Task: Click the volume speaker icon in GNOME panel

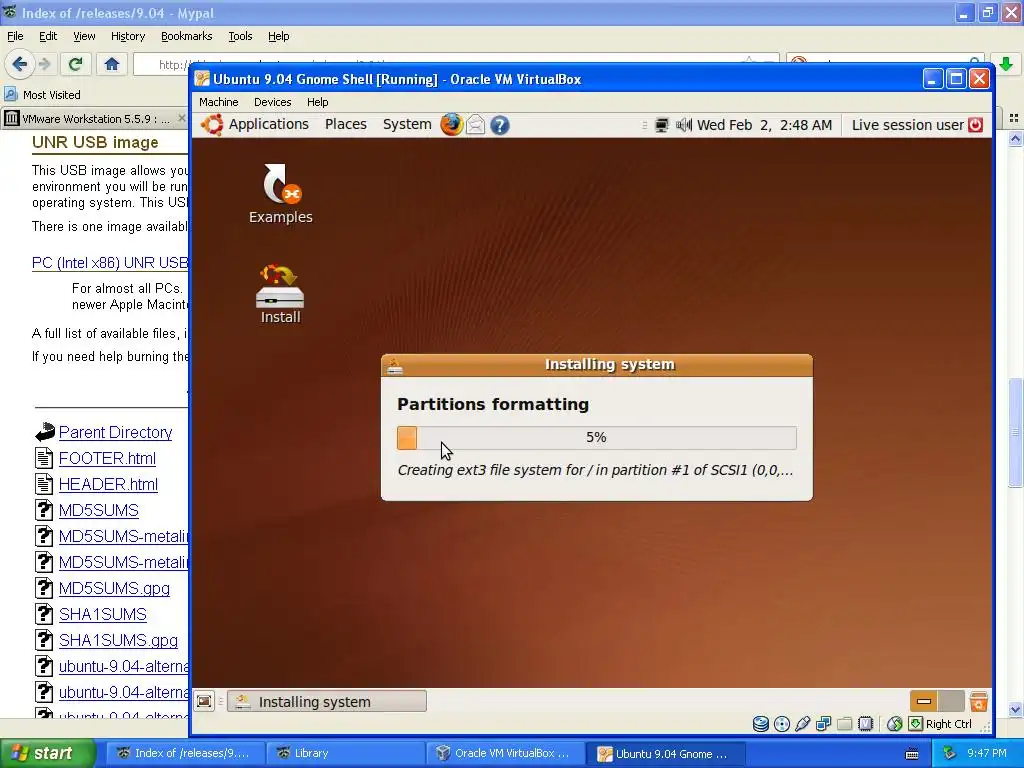Action: pos(683,125)
